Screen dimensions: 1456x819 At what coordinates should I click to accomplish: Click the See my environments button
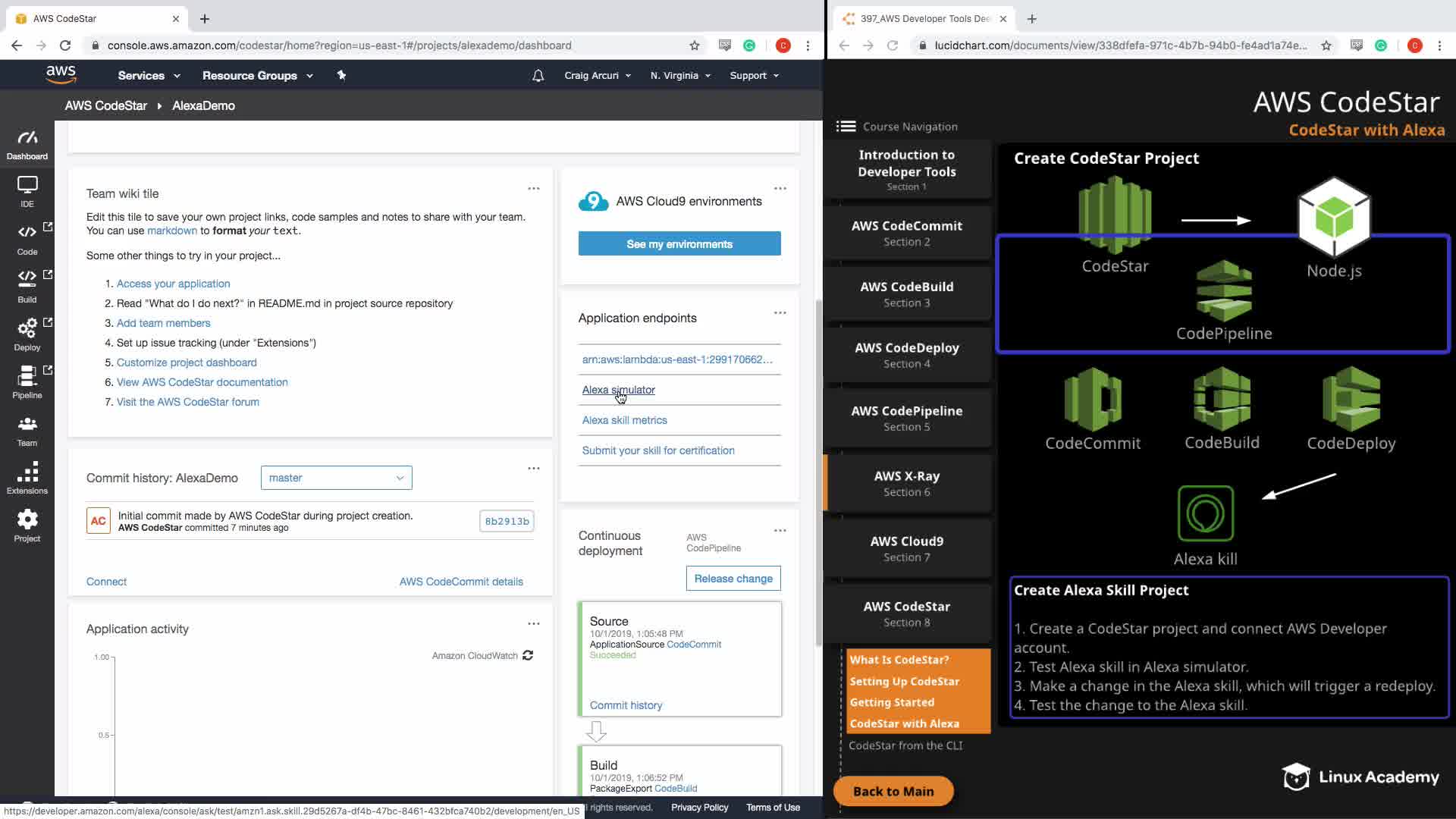click(x=679, y=244)
